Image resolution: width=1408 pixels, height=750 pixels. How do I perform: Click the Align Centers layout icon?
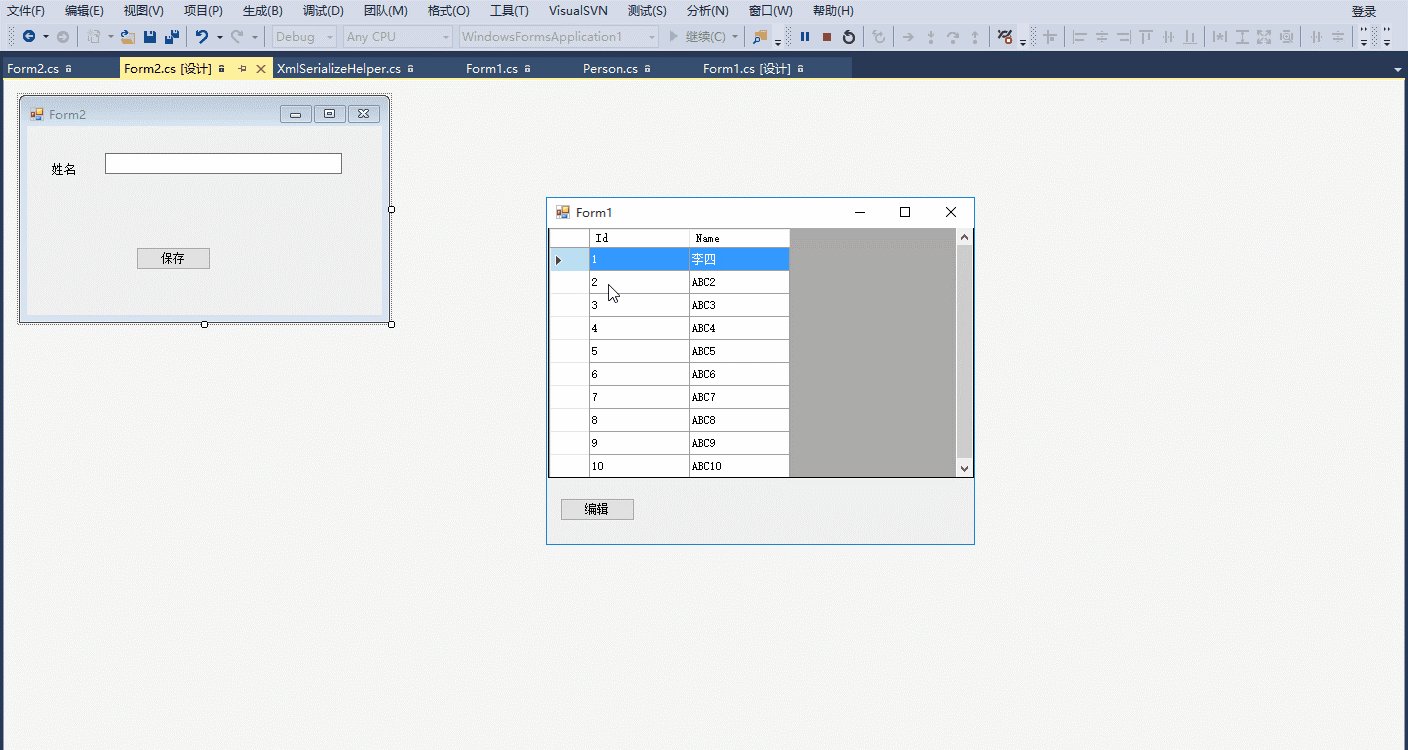click(x=1102, y=37)
